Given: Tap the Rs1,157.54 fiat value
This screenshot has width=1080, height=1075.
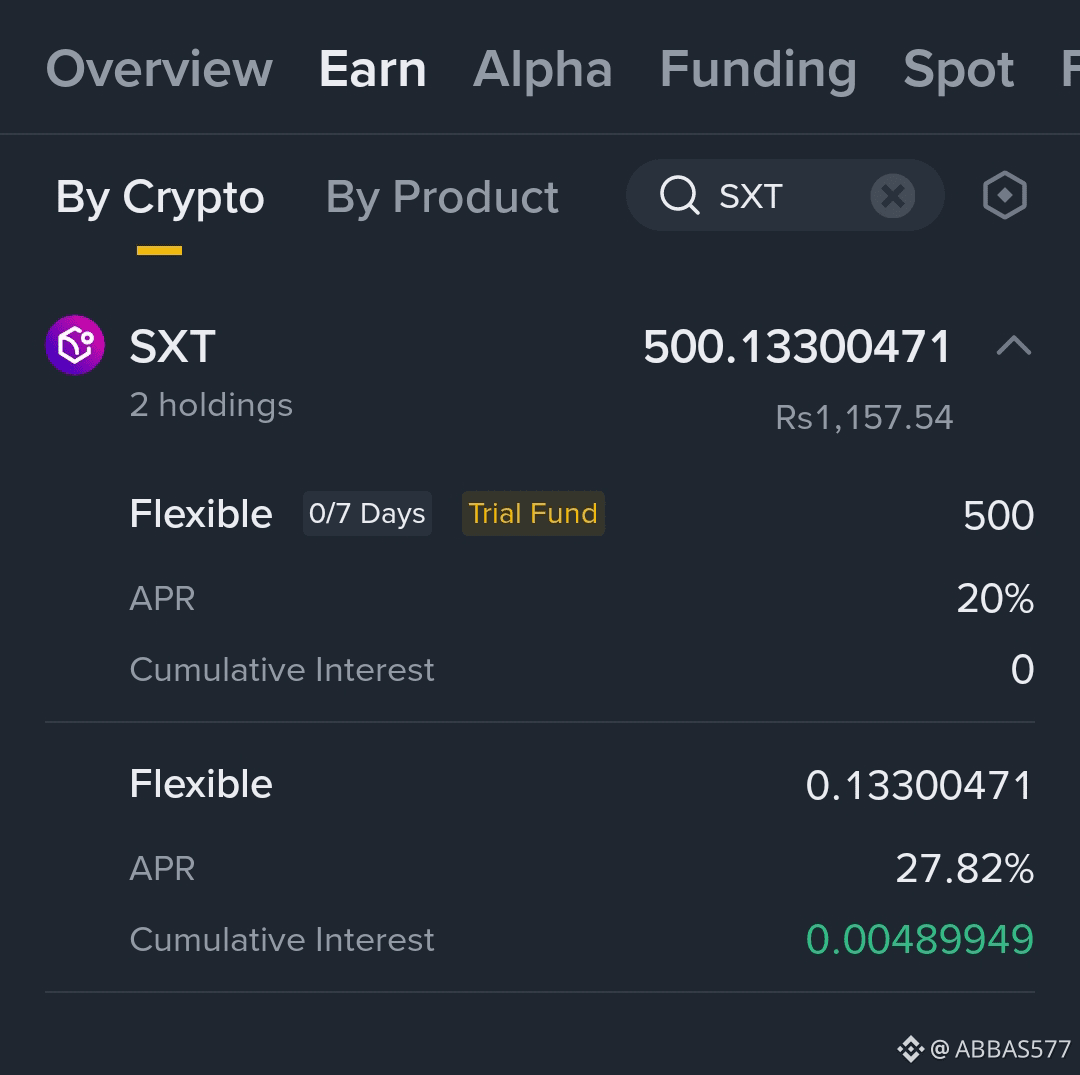Looking at the screenshot, I should tap(864, 417).
